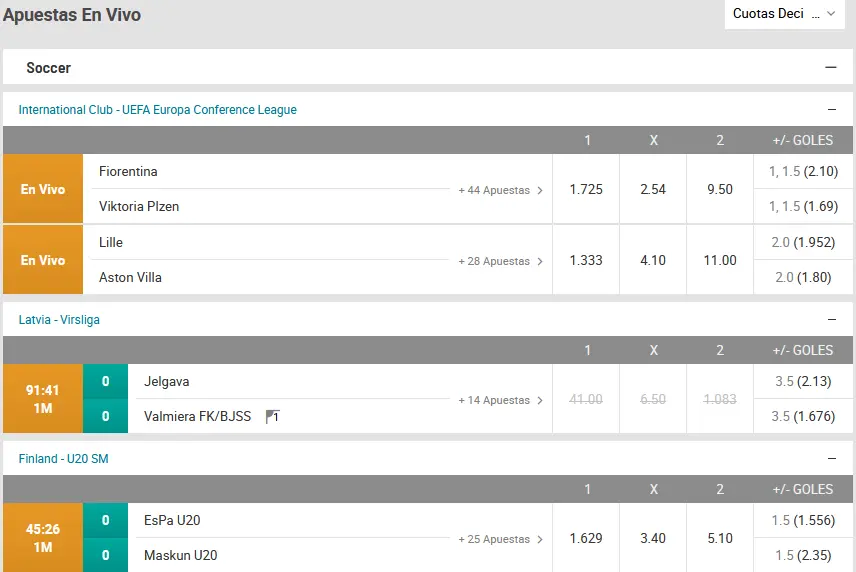Open the Finland - U20 SM league link
The width and height of the screenshot is (856, 572).
[x=63, y=459]
